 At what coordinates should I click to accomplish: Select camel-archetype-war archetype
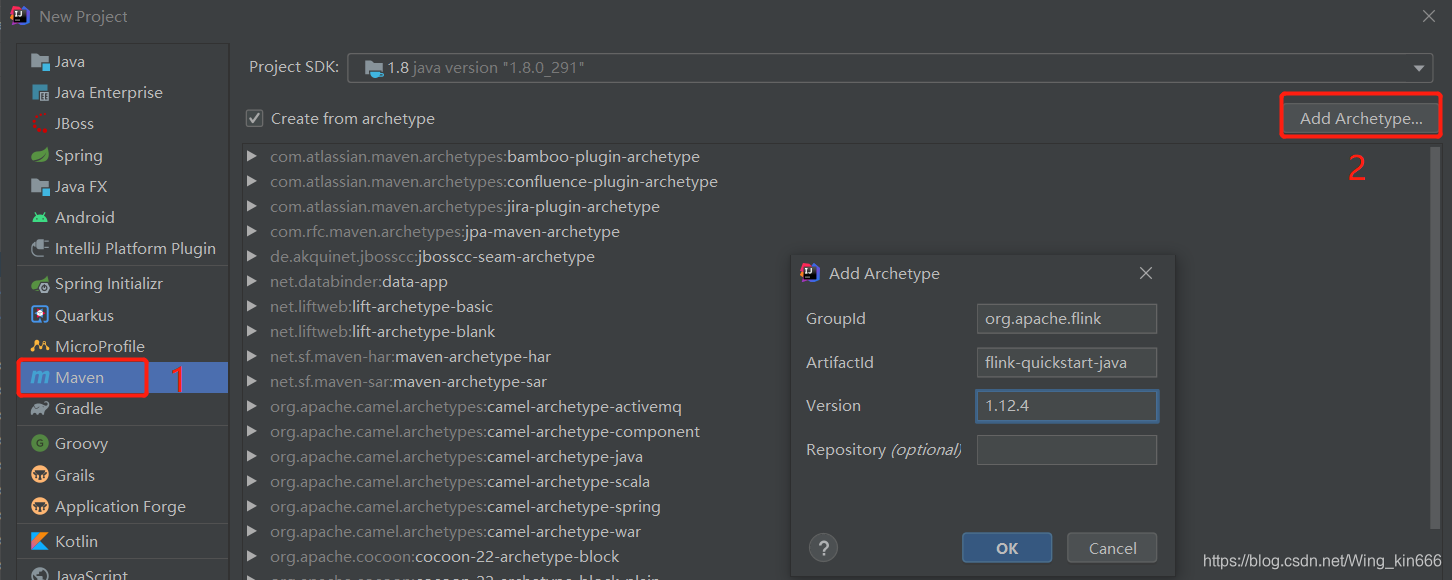455,532
